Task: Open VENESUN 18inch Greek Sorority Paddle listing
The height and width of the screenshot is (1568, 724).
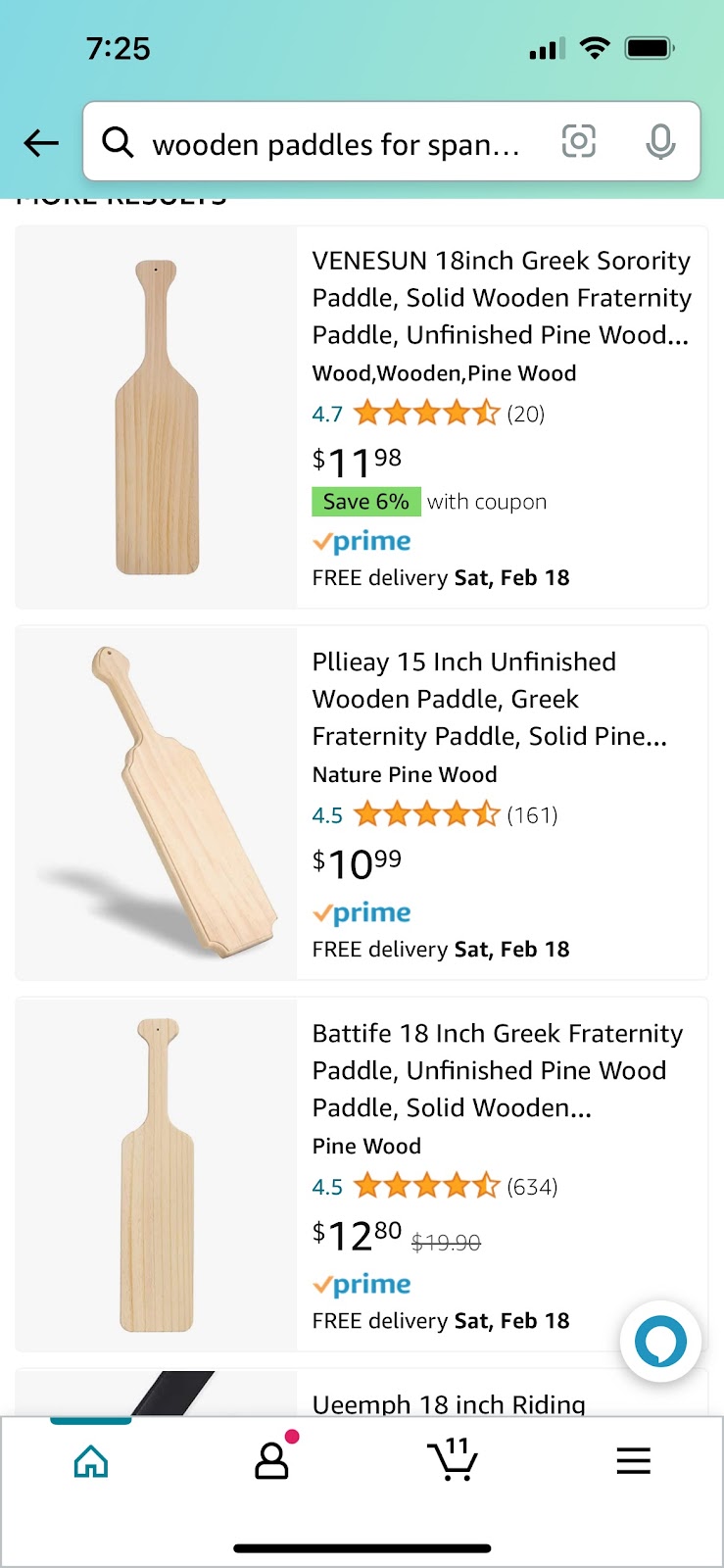Action: pos(501,298)
